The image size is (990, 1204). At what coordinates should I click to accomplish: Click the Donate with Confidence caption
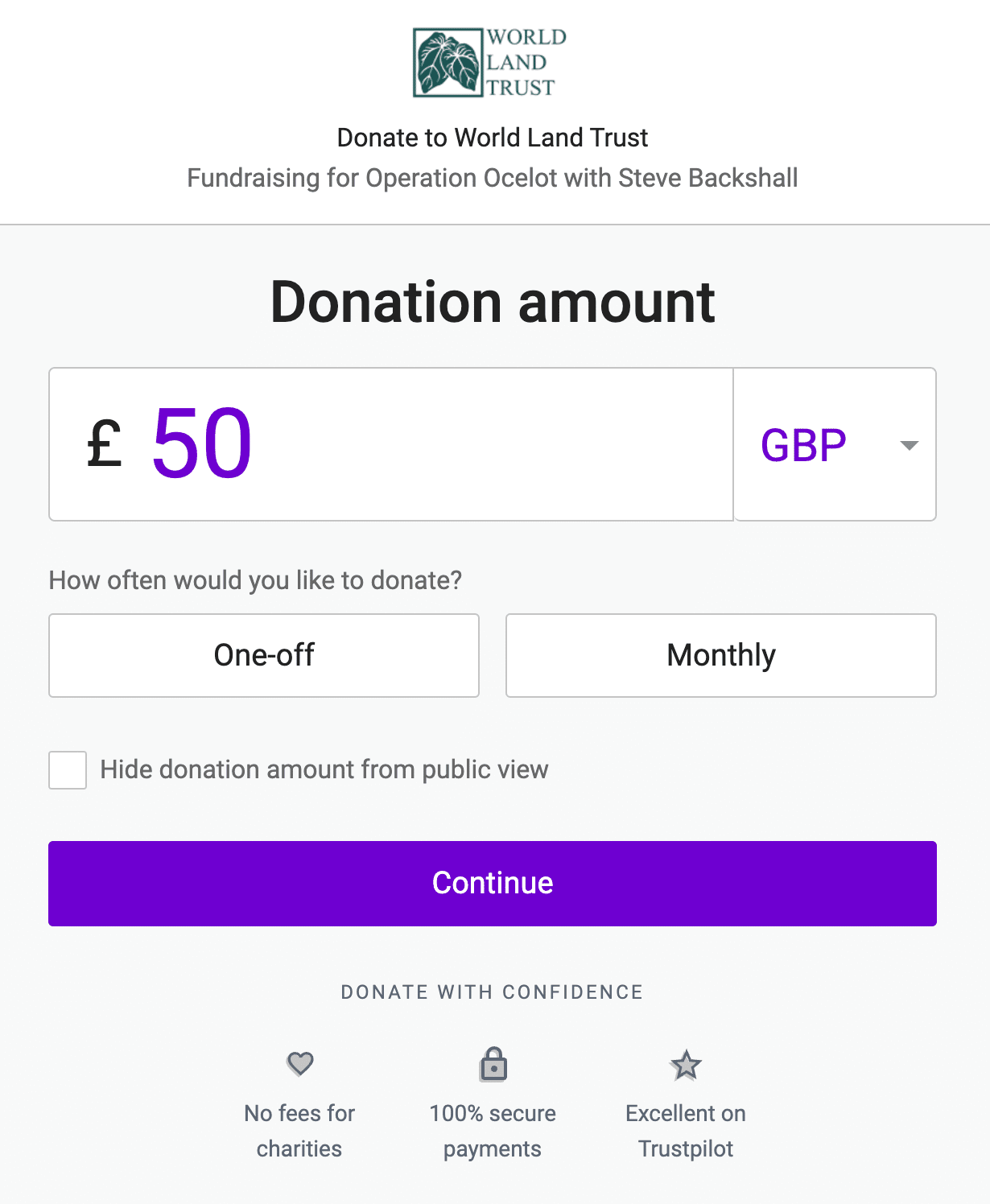point(493,992)
